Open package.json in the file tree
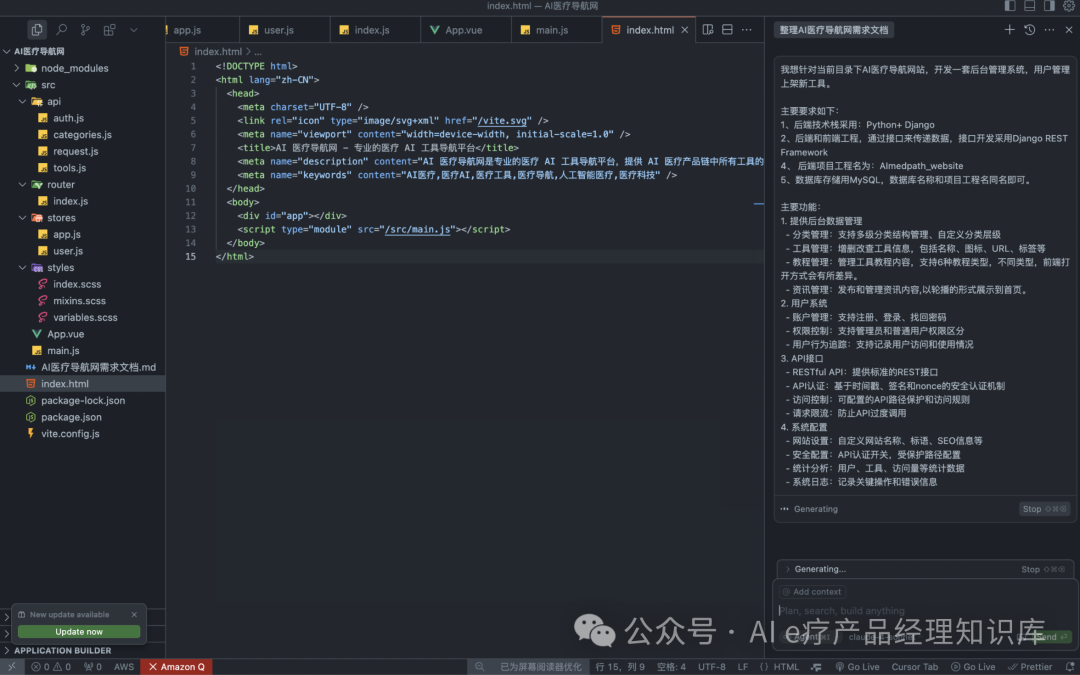 [x=71, y=417]
